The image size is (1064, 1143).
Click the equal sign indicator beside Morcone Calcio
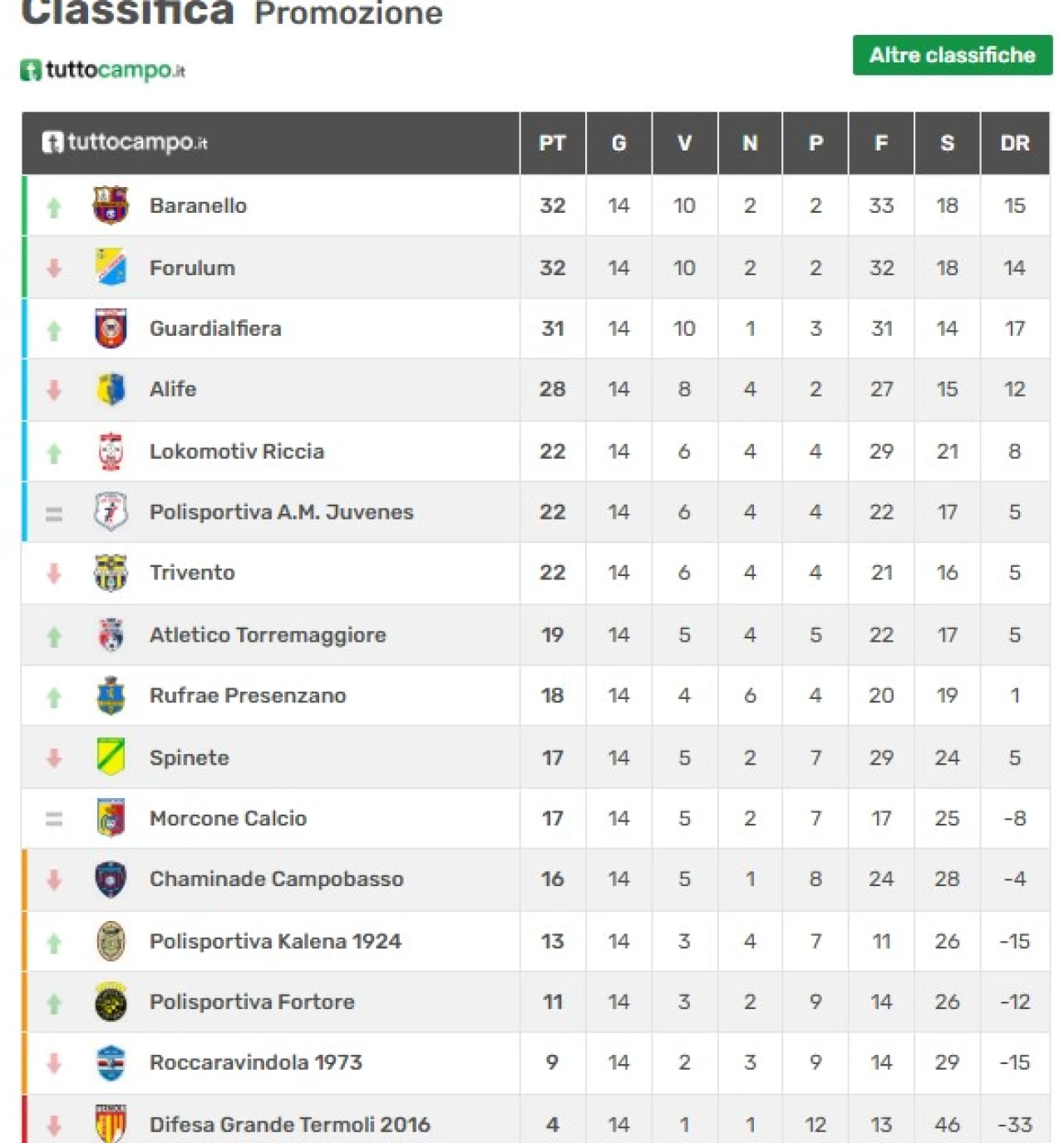[x=54, y=820]
